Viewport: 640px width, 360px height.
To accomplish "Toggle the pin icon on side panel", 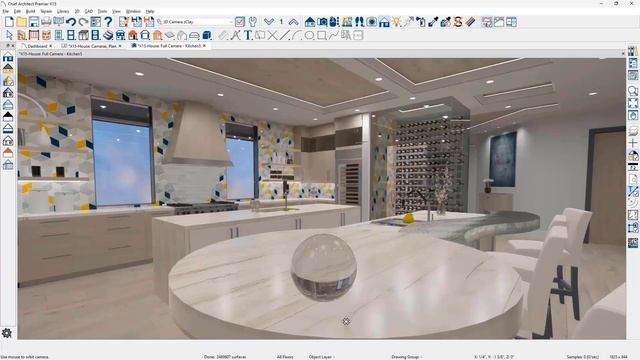I will coord(7,46).
